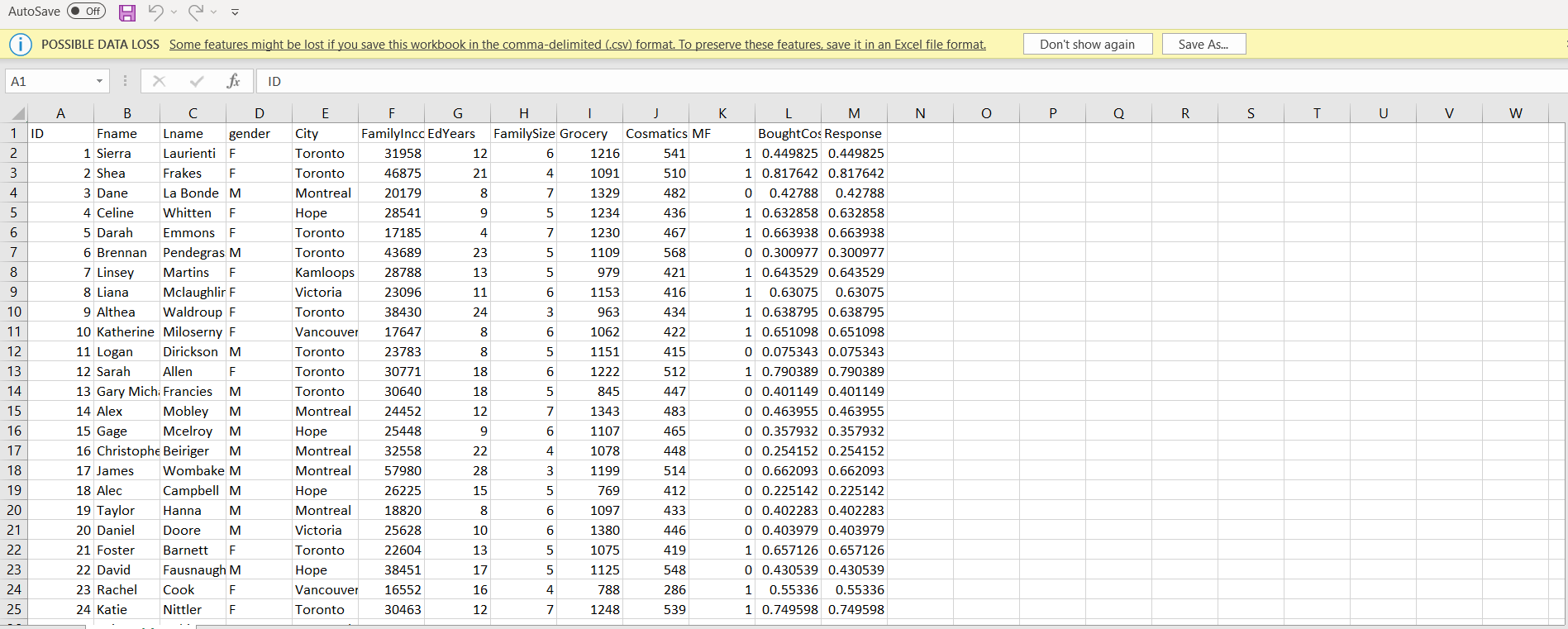Select row 12 header
The width and height of the screenshot is (1568, 629).
14,351
